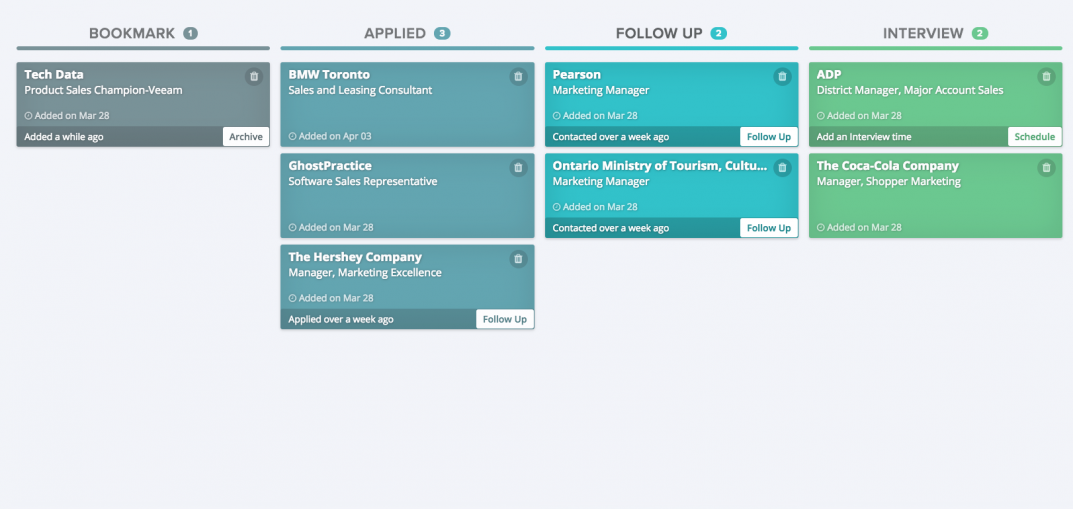The image size is (1073, 509).
Task: Select the BOOKMARK column header
Action: point(132,33)
